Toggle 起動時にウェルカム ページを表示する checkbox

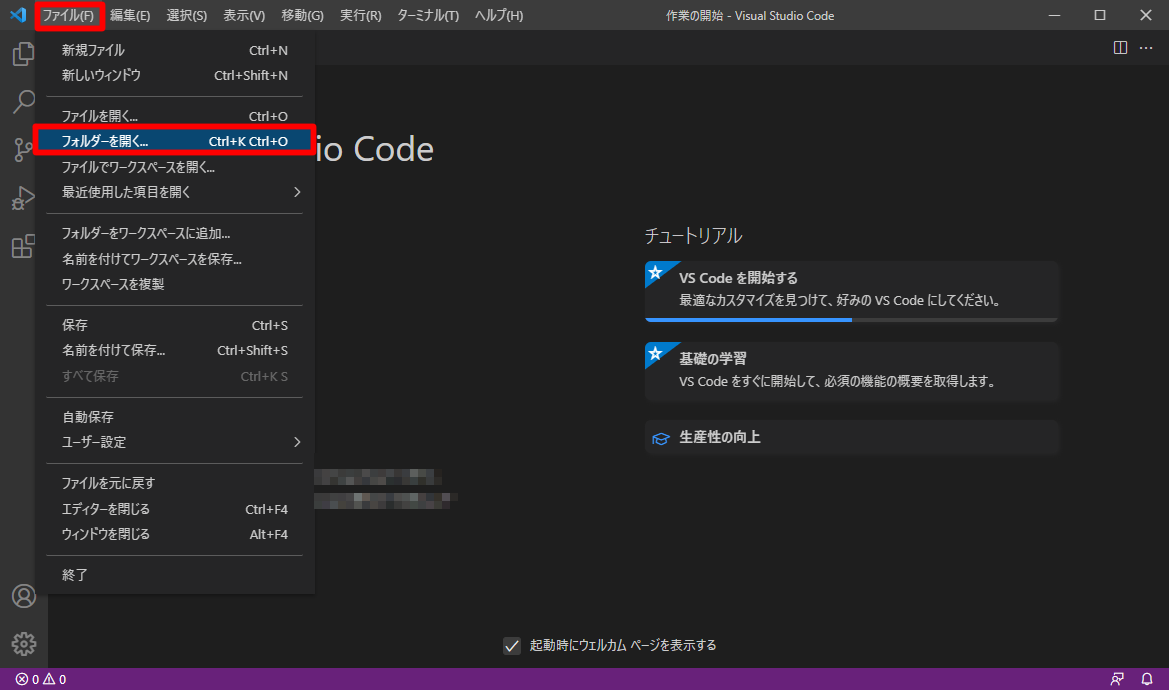(x=511, y=645)
